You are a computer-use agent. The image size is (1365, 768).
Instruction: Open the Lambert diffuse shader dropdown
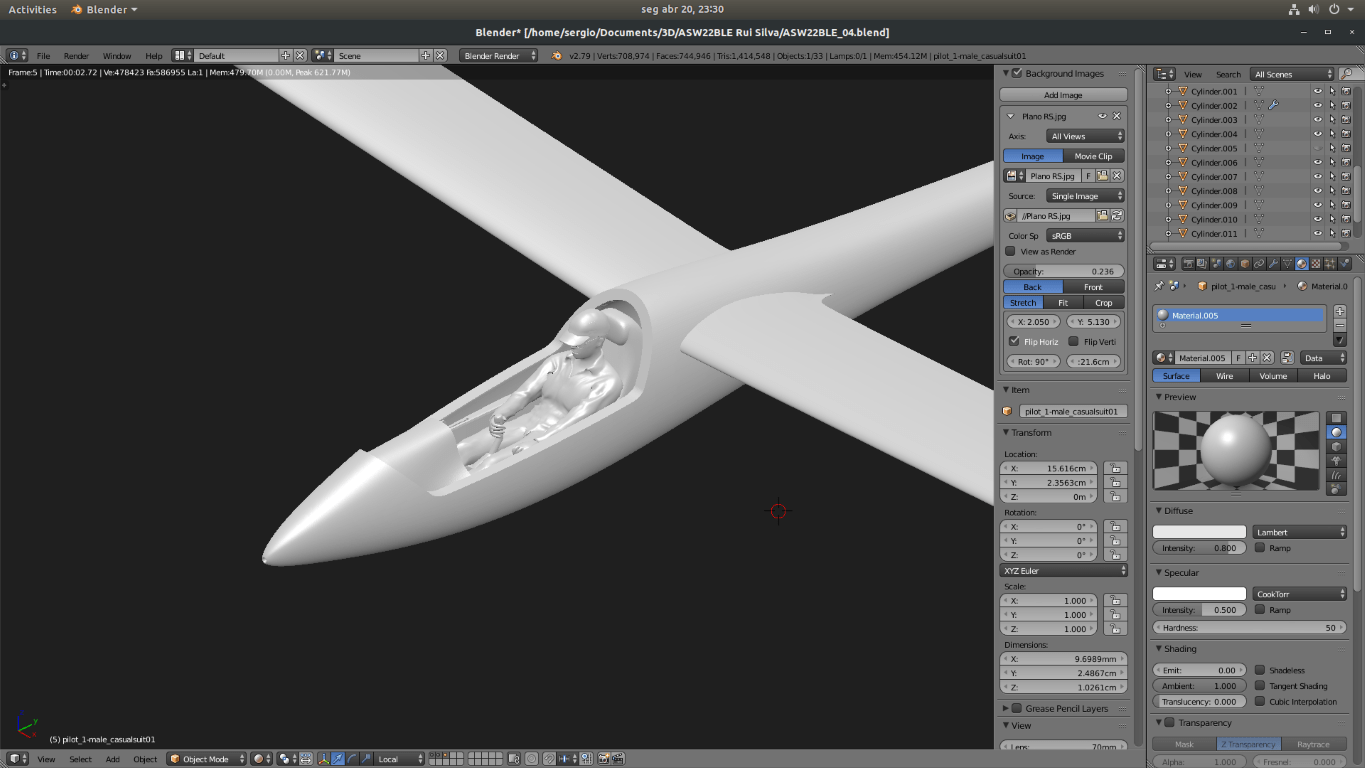[1300, 532]
